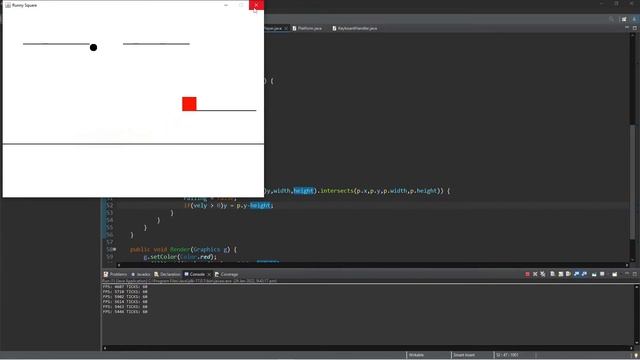Click 'public void Render(Graphics g)' line
Image resolution: width=640 pixels, height=360 pixels.
pyautogui.click(x=183, y=249)
